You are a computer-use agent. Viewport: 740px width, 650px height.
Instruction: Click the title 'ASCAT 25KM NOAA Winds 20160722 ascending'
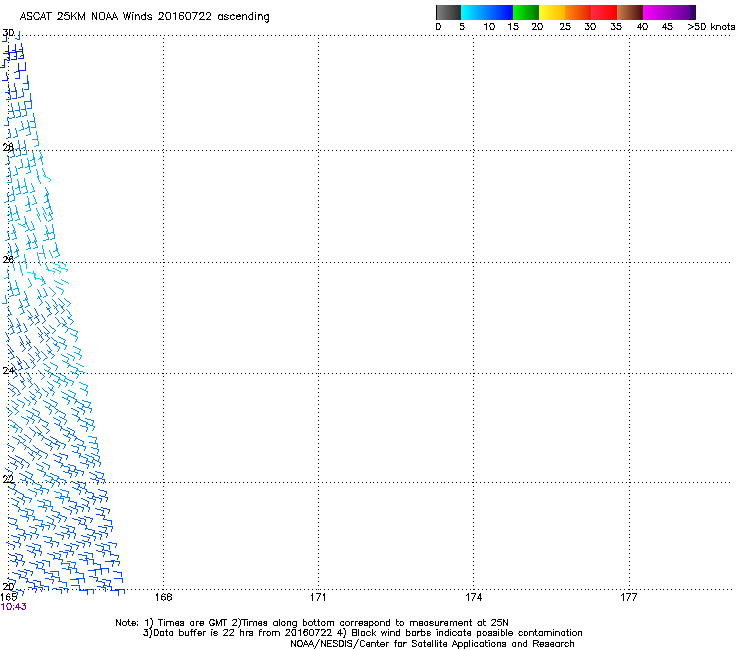(x=144, y=17)
